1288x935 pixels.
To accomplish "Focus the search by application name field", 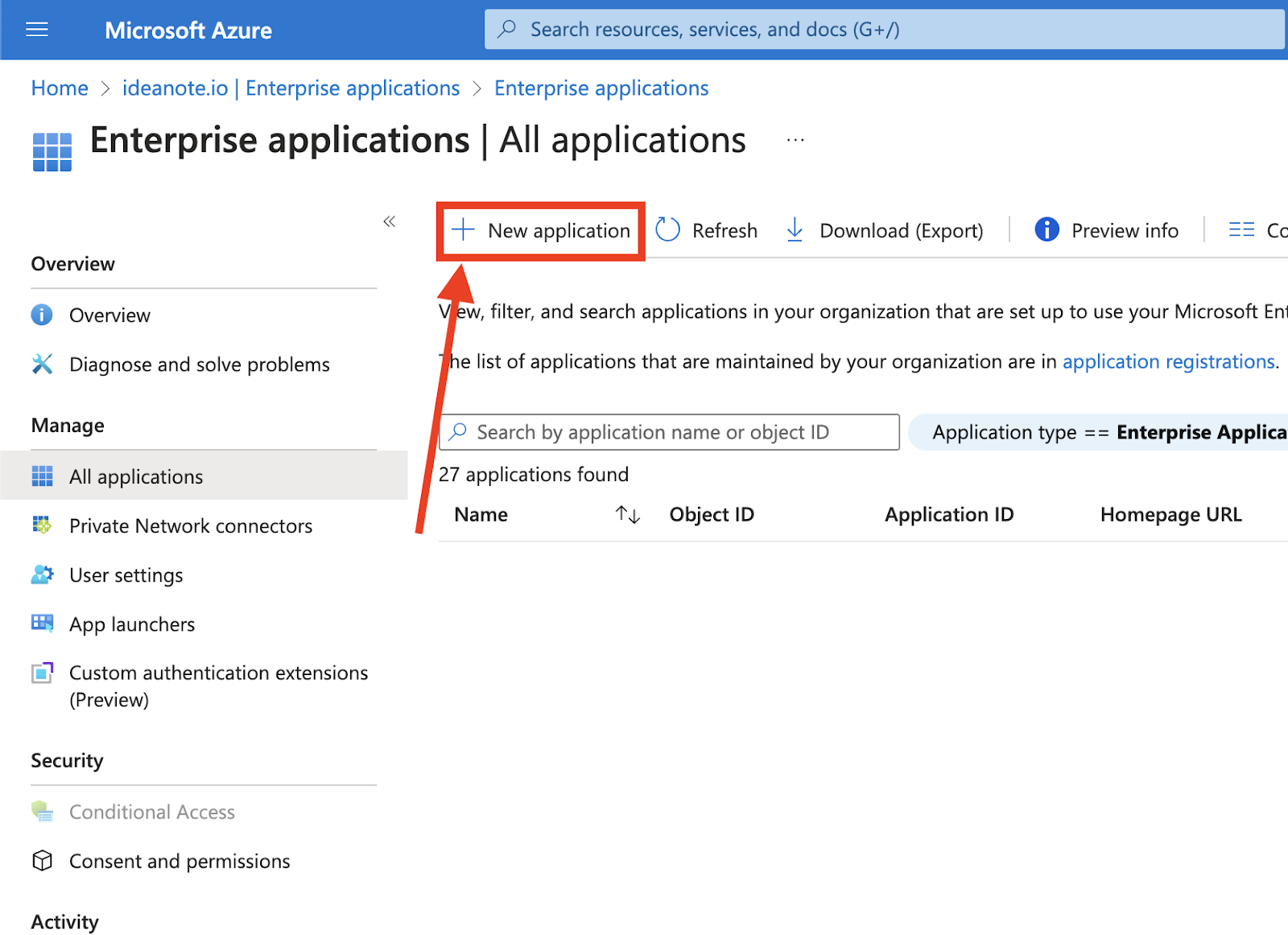I will click(x=669, y=432).
